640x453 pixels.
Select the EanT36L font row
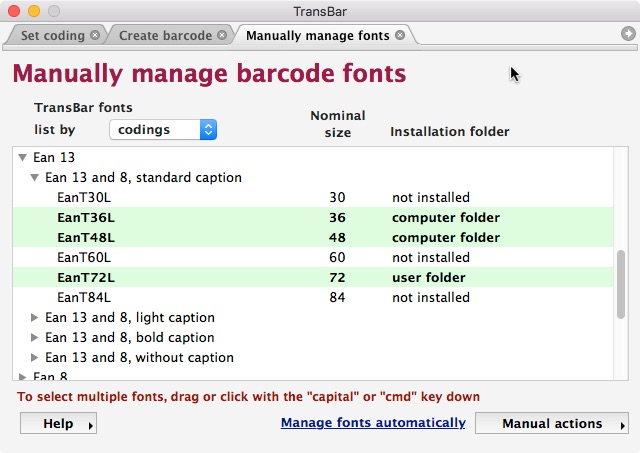pyautogui.click(x=313, y=217)
